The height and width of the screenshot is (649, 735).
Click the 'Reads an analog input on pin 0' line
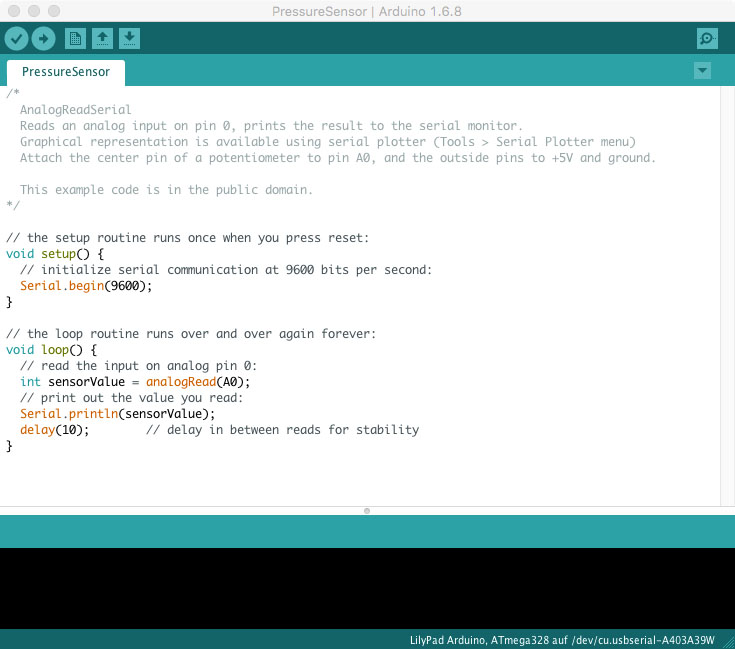coord(271,126)
